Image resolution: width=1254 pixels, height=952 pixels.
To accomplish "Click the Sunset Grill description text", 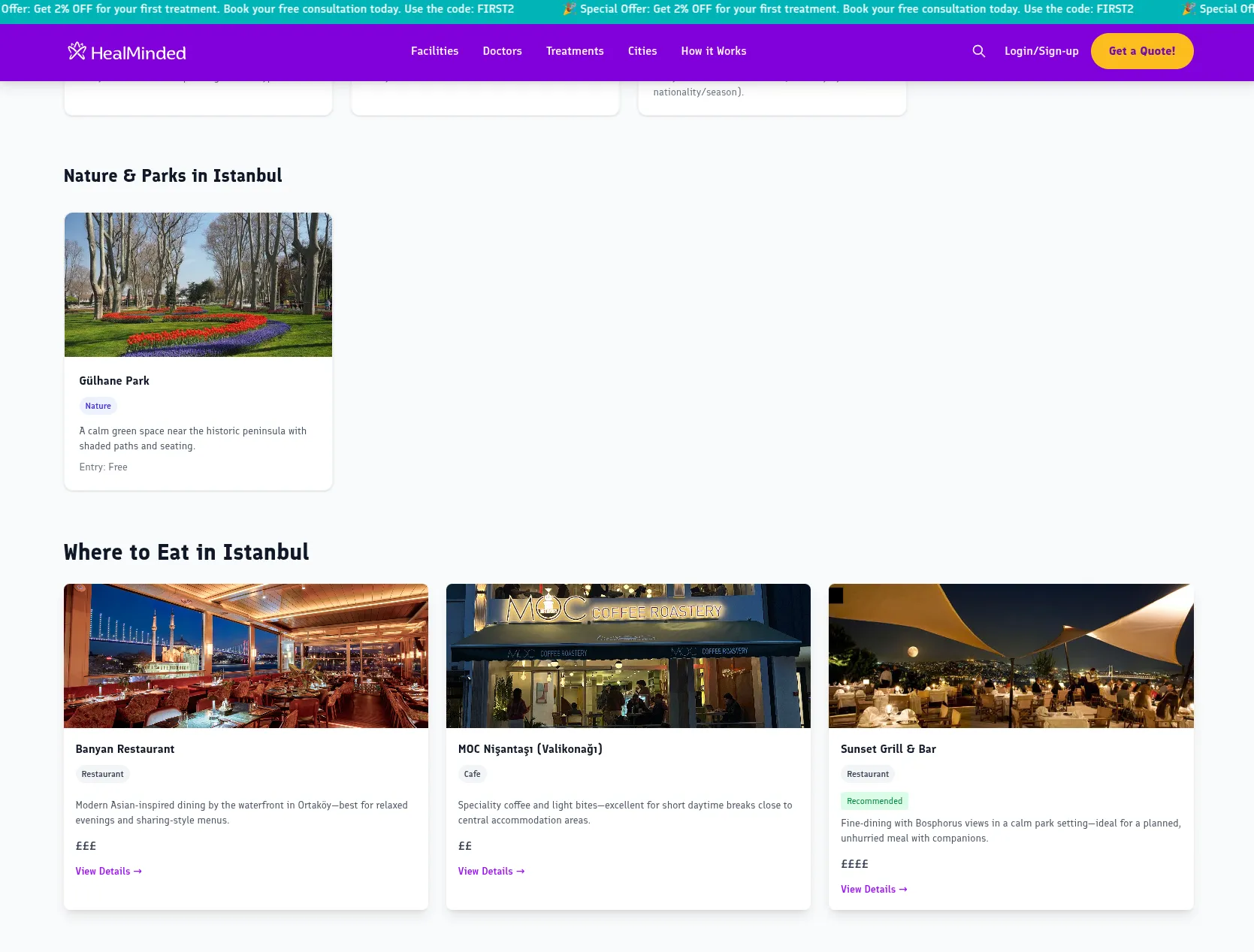I will pyautogui.click(x=1011, y=831).
